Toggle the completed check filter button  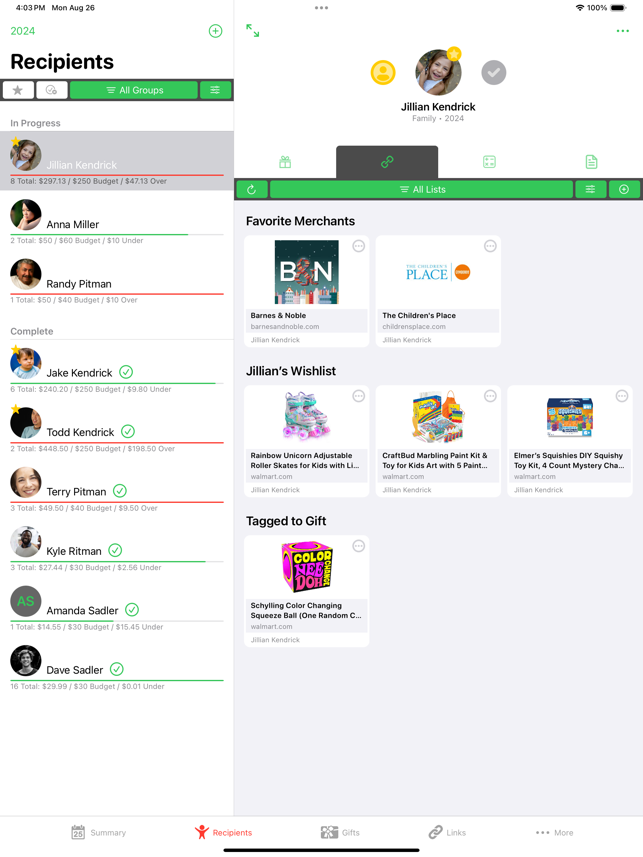click(x=51, y=90)
